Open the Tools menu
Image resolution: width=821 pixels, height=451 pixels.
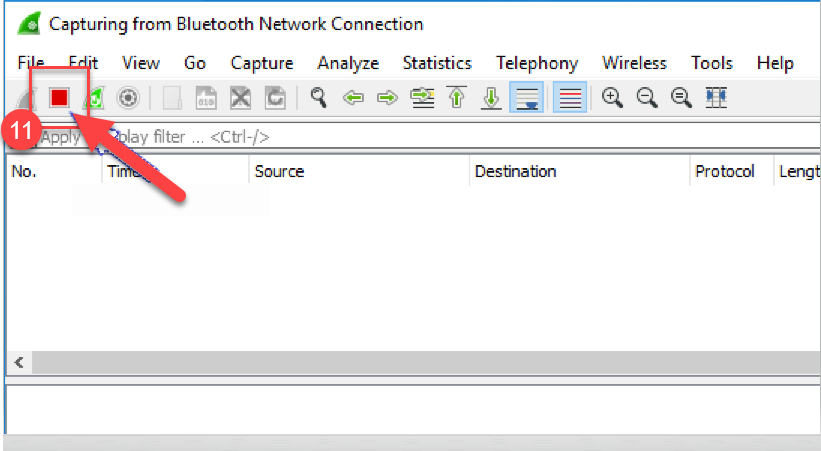click(x=712, y=63)
